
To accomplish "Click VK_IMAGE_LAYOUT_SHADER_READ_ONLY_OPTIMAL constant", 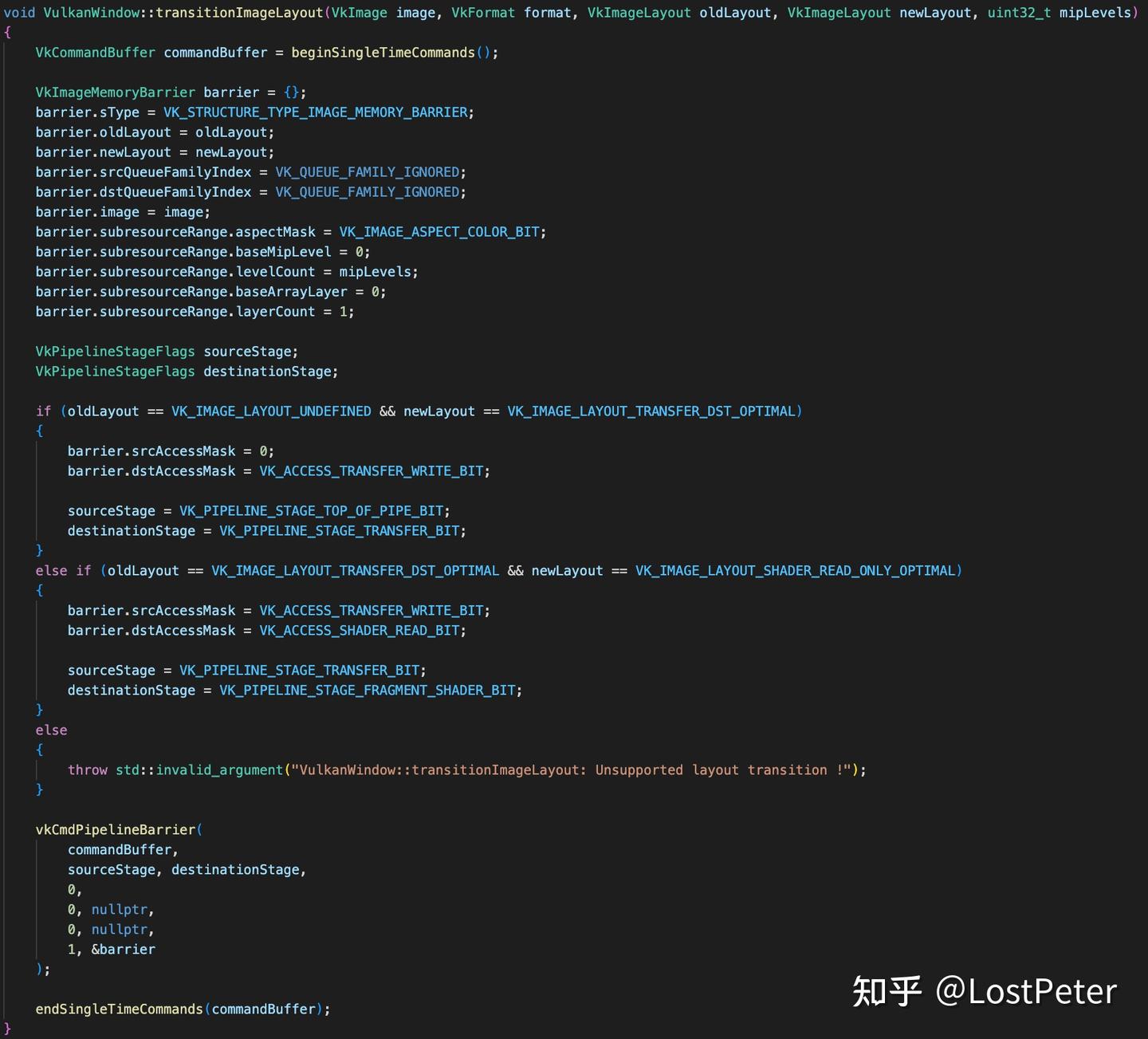I will click(x=797, y=570).
